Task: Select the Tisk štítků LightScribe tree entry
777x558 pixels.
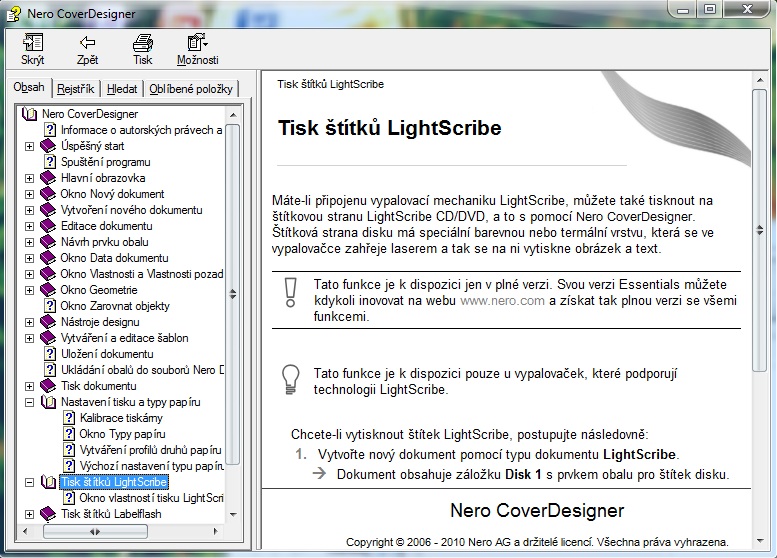Action: [x=114, y=482]
